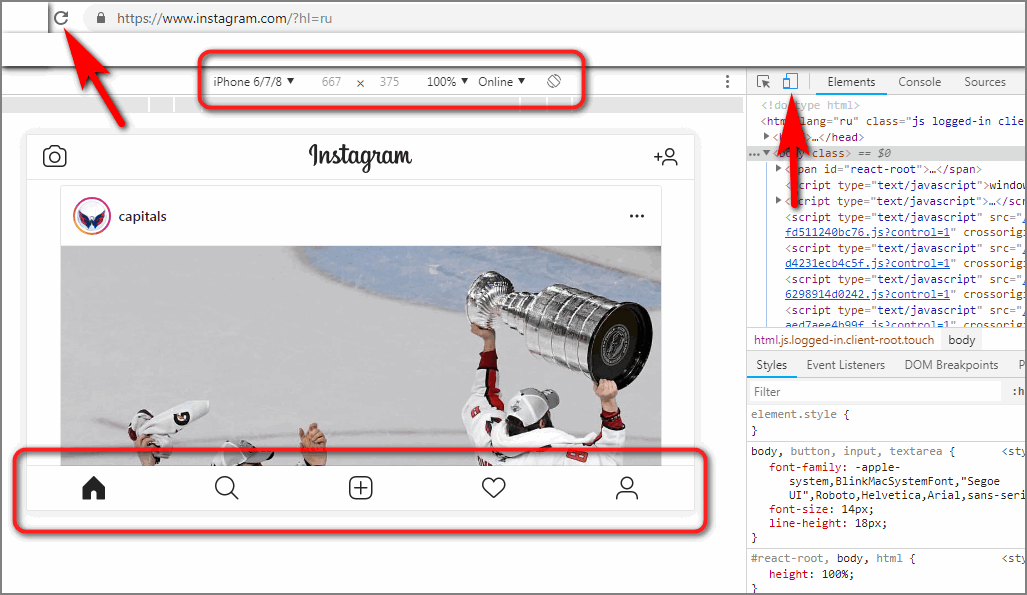
Task: Open the iPhone 6/7/8 device dropdown
Action: (x=253, y=82)
